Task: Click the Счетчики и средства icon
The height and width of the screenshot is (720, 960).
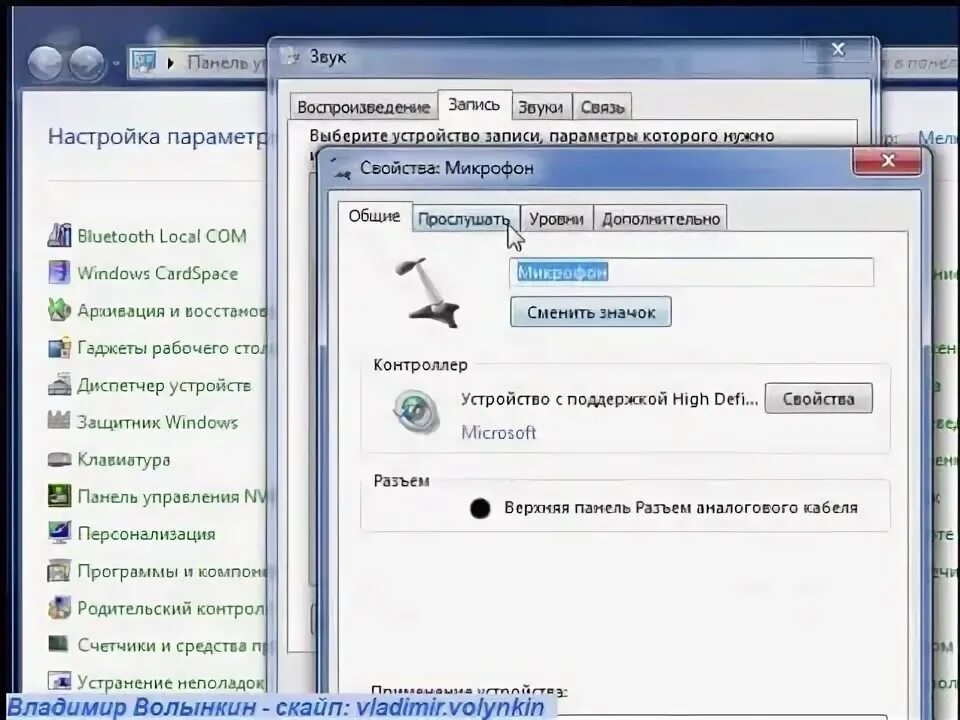Action: 59,644
